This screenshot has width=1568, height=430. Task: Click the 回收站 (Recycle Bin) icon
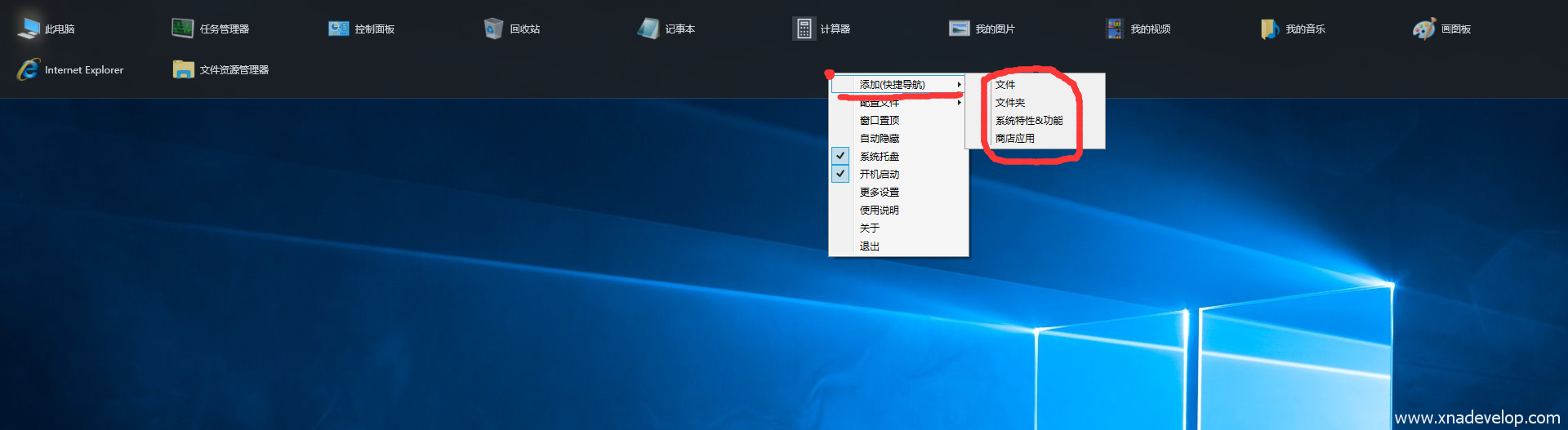tap(493, 29)
